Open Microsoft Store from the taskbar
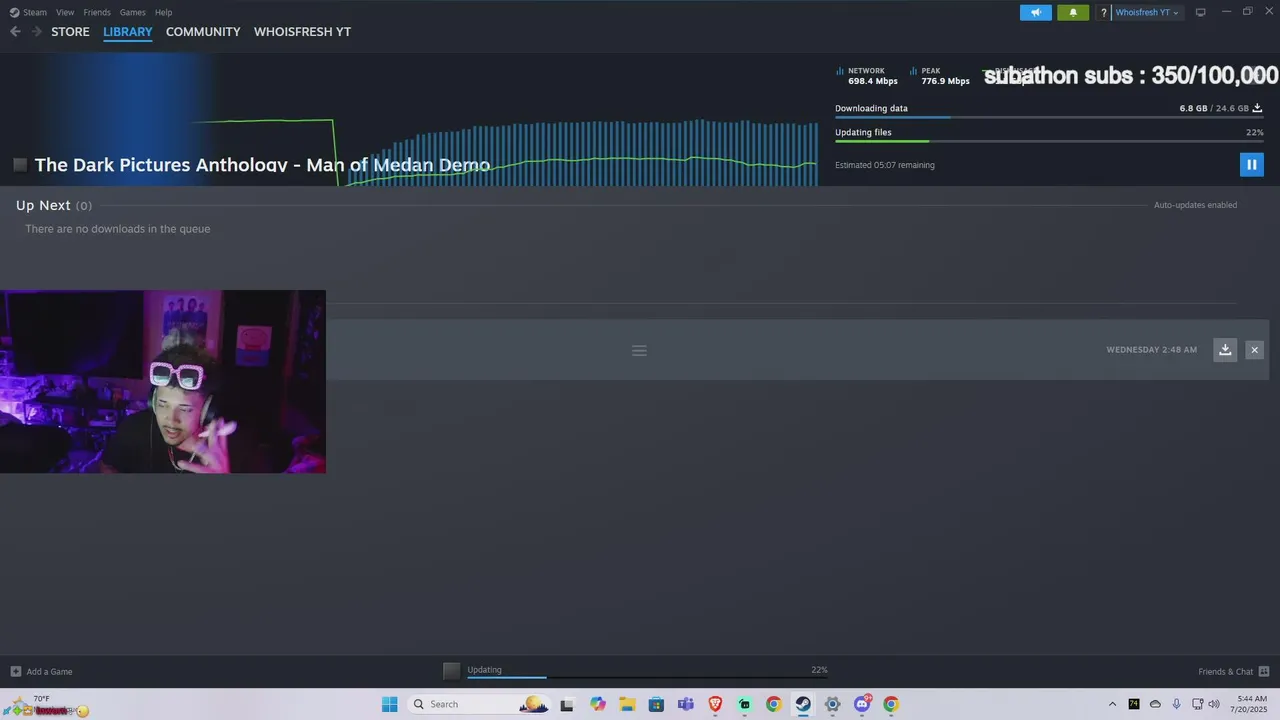This screenshot has width=1280, height=720. (656, 704)
